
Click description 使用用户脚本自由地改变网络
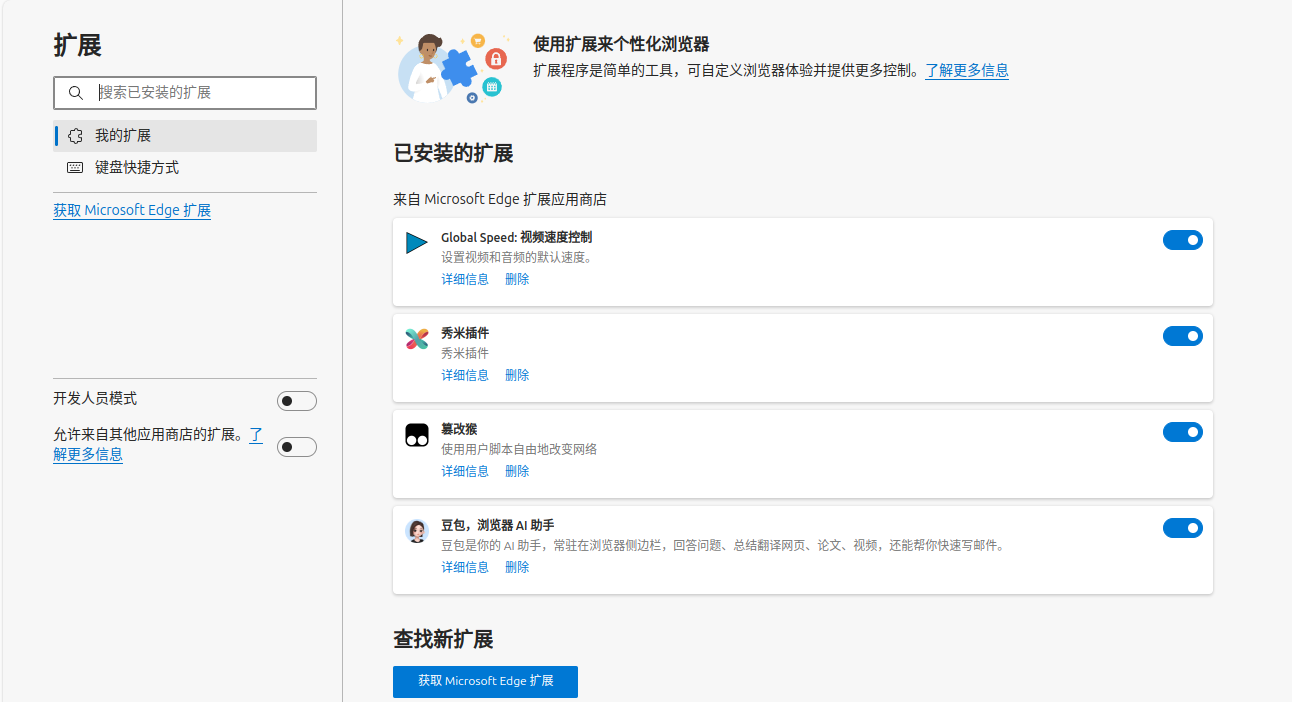point(519,449)
